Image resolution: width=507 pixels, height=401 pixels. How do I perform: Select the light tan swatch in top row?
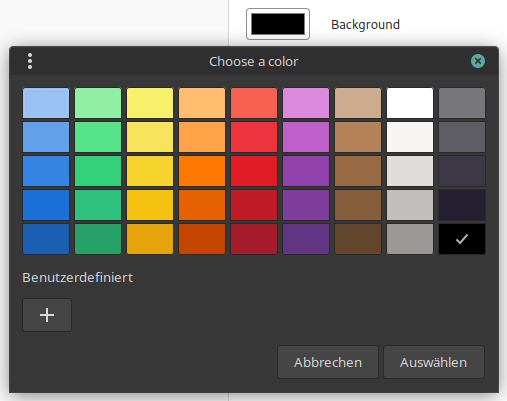358,103
